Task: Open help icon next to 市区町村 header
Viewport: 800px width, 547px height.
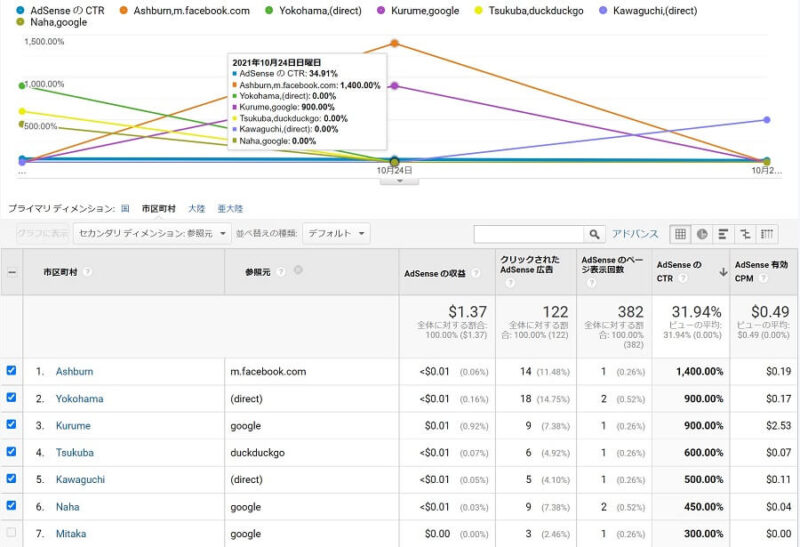Action: pyautogui.click(x=87, y=272)
